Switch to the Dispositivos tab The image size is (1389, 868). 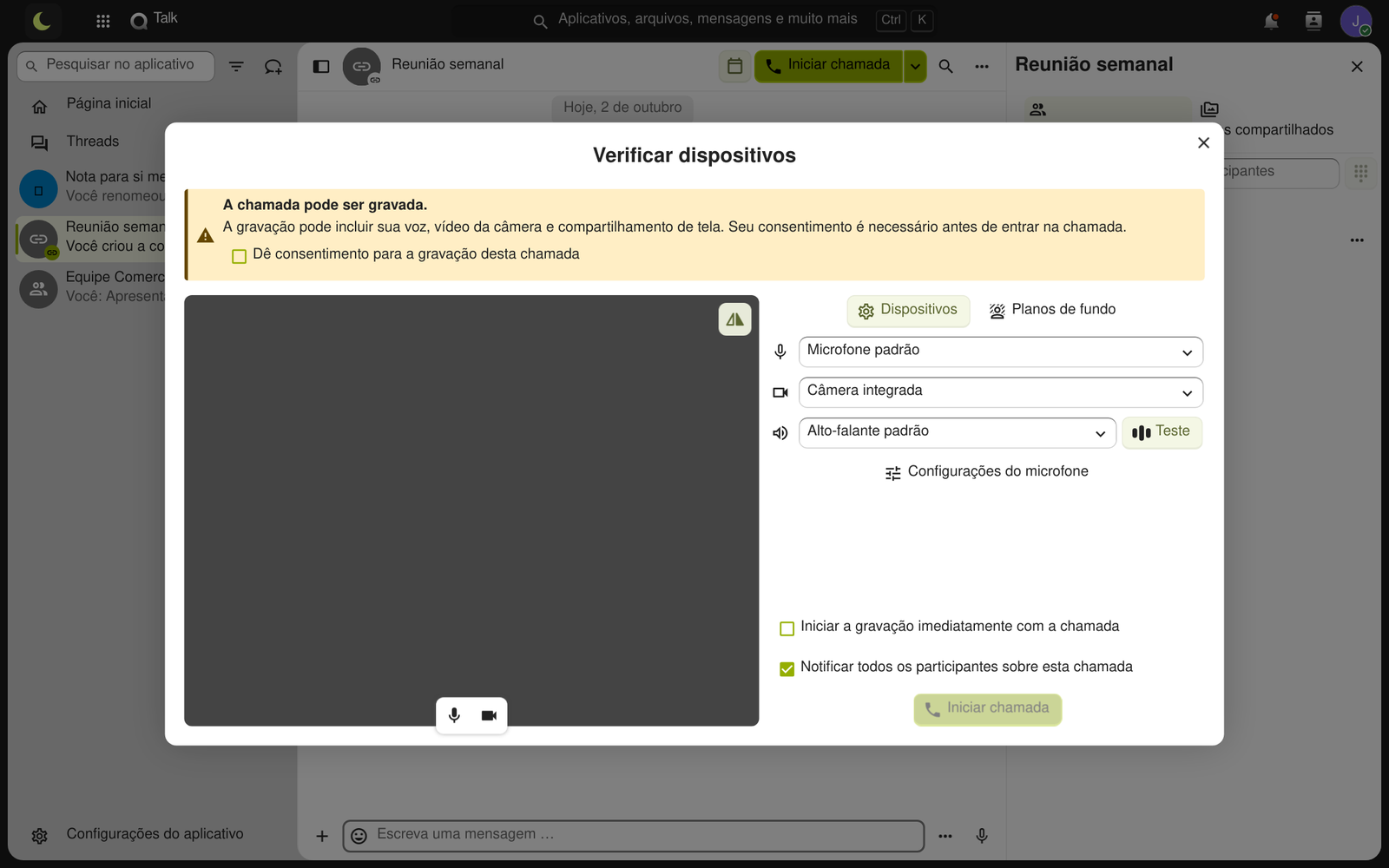click(908, 310)
